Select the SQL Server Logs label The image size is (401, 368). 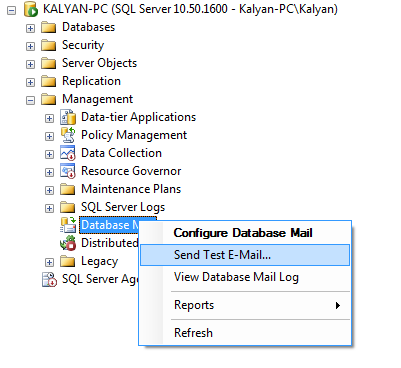pyautogui.click(x=123, y=207)
